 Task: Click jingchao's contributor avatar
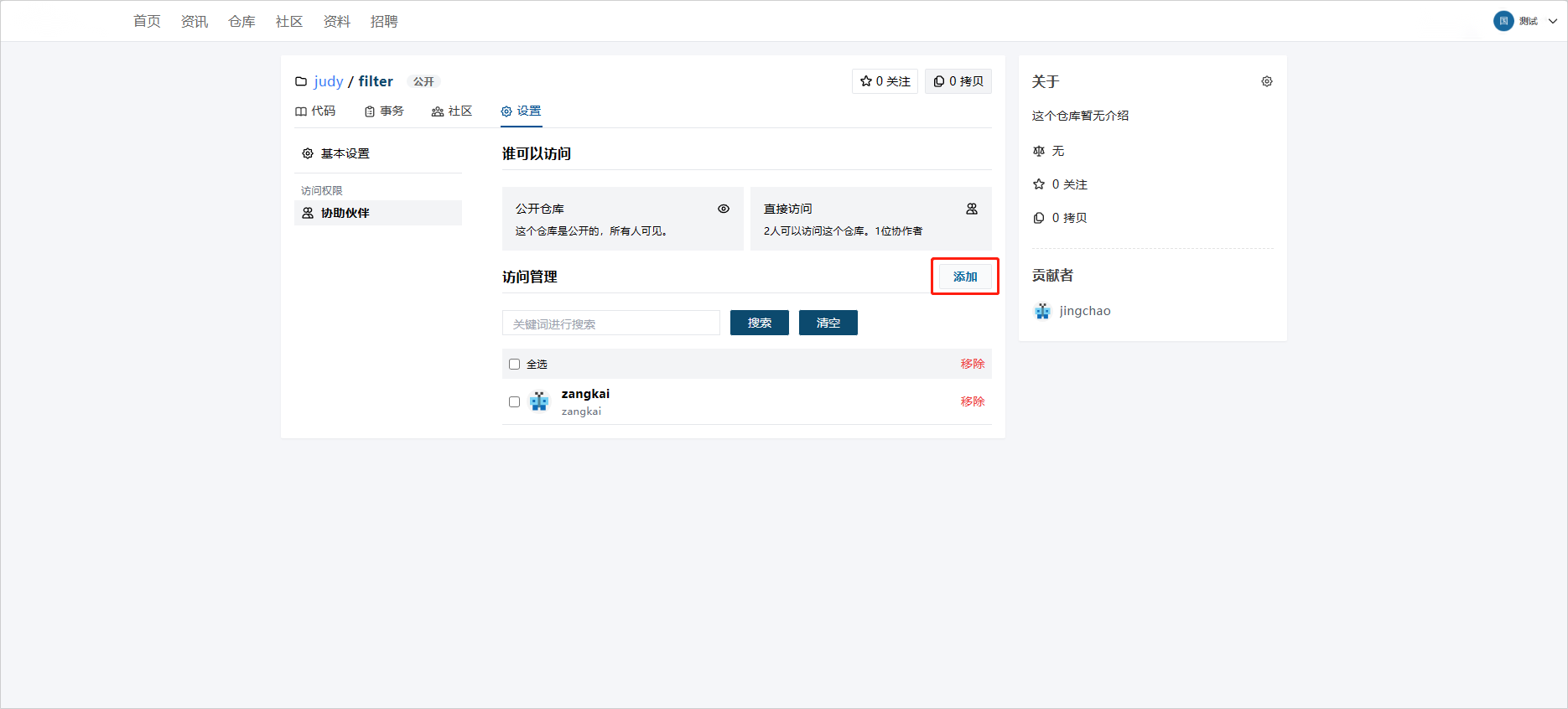coord(1042,311)
